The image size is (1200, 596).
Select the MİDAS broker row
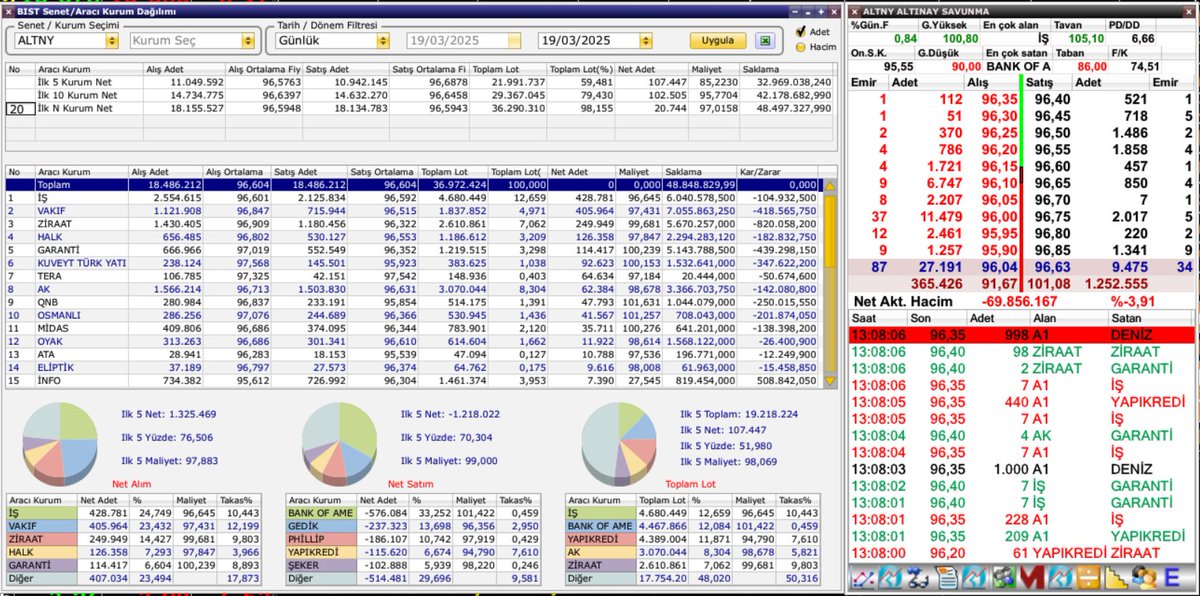[412, 328]
